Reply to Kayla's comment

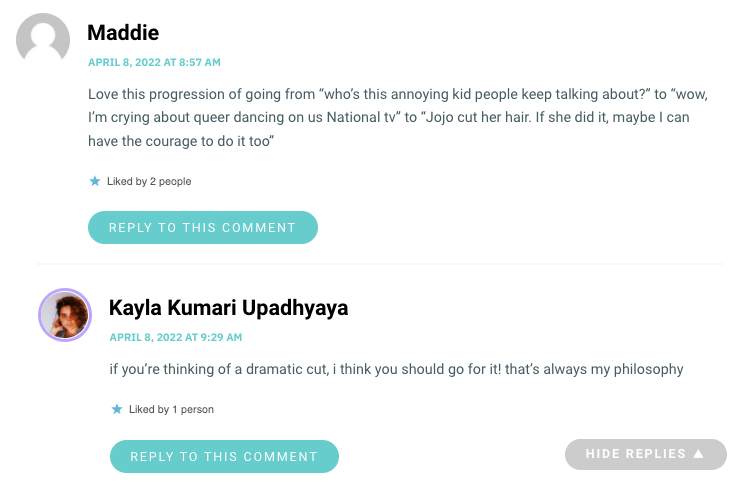pyautogui.click(x=224, y=456)
